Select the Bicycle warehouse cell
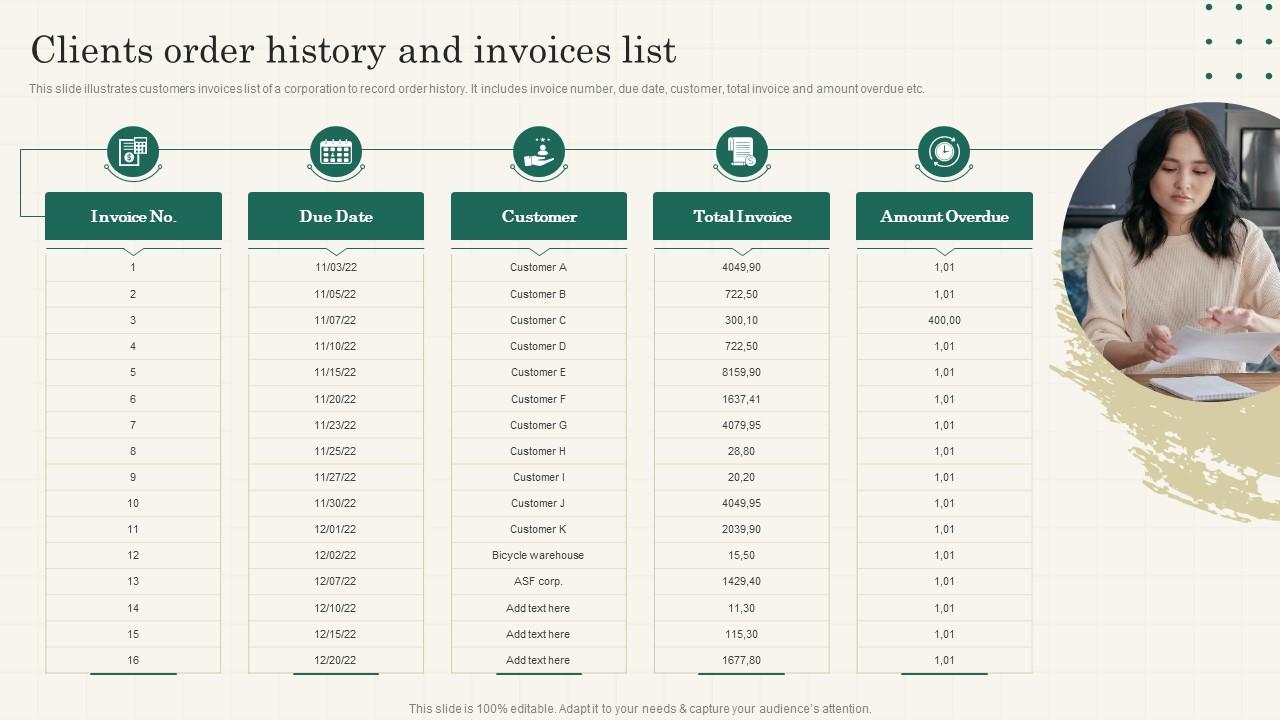Viewport: 1280px width, 720px height. coord(539,555)
